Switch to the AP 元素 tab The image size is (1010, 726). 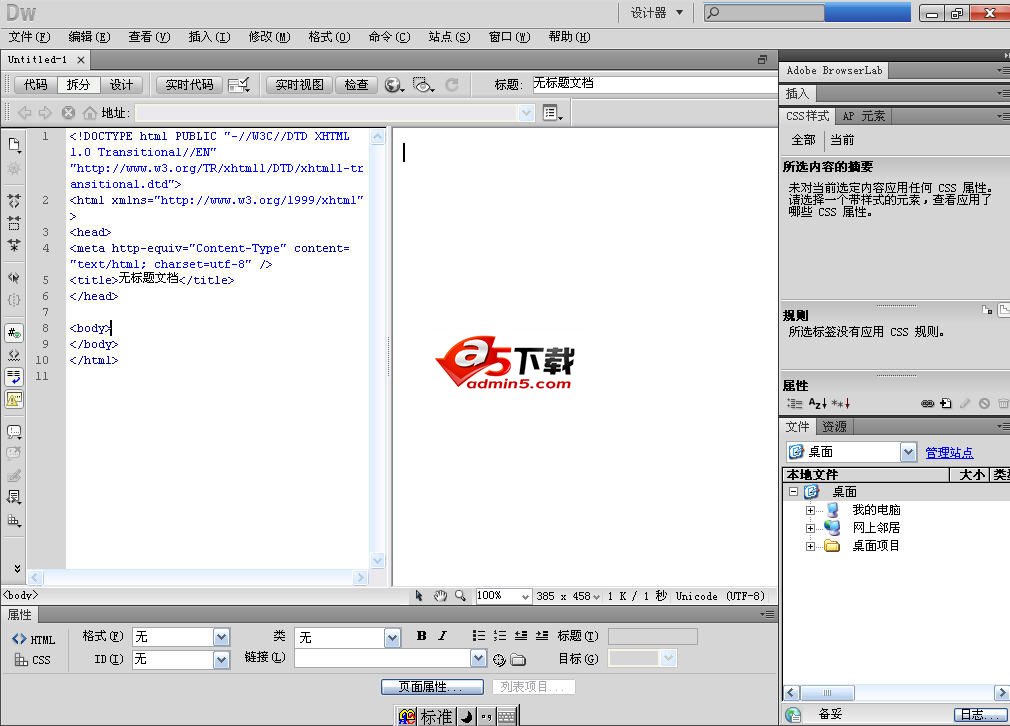point(863,116)
